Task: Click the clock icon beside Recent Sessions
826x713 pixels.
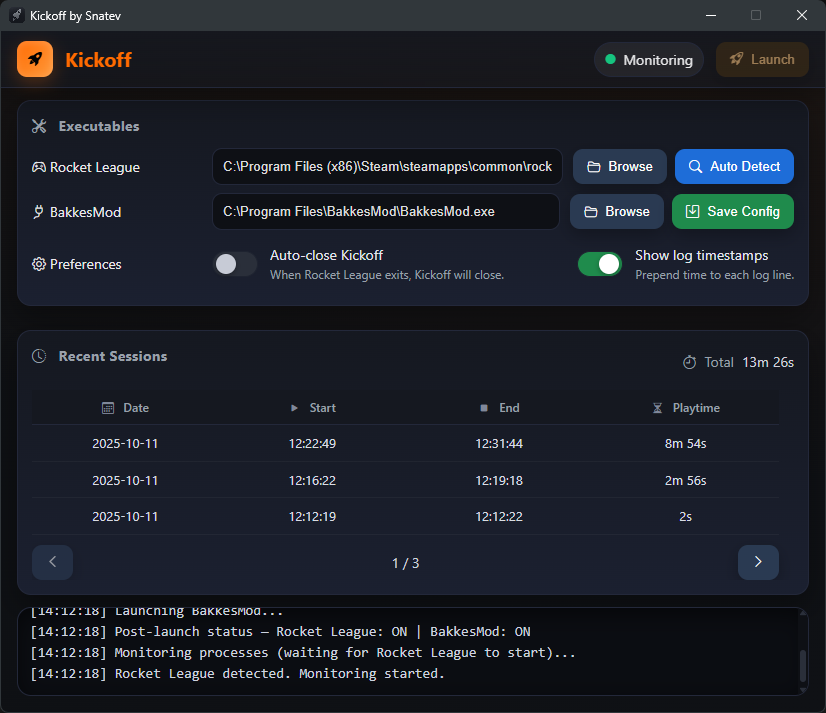Action: [39, 356]
